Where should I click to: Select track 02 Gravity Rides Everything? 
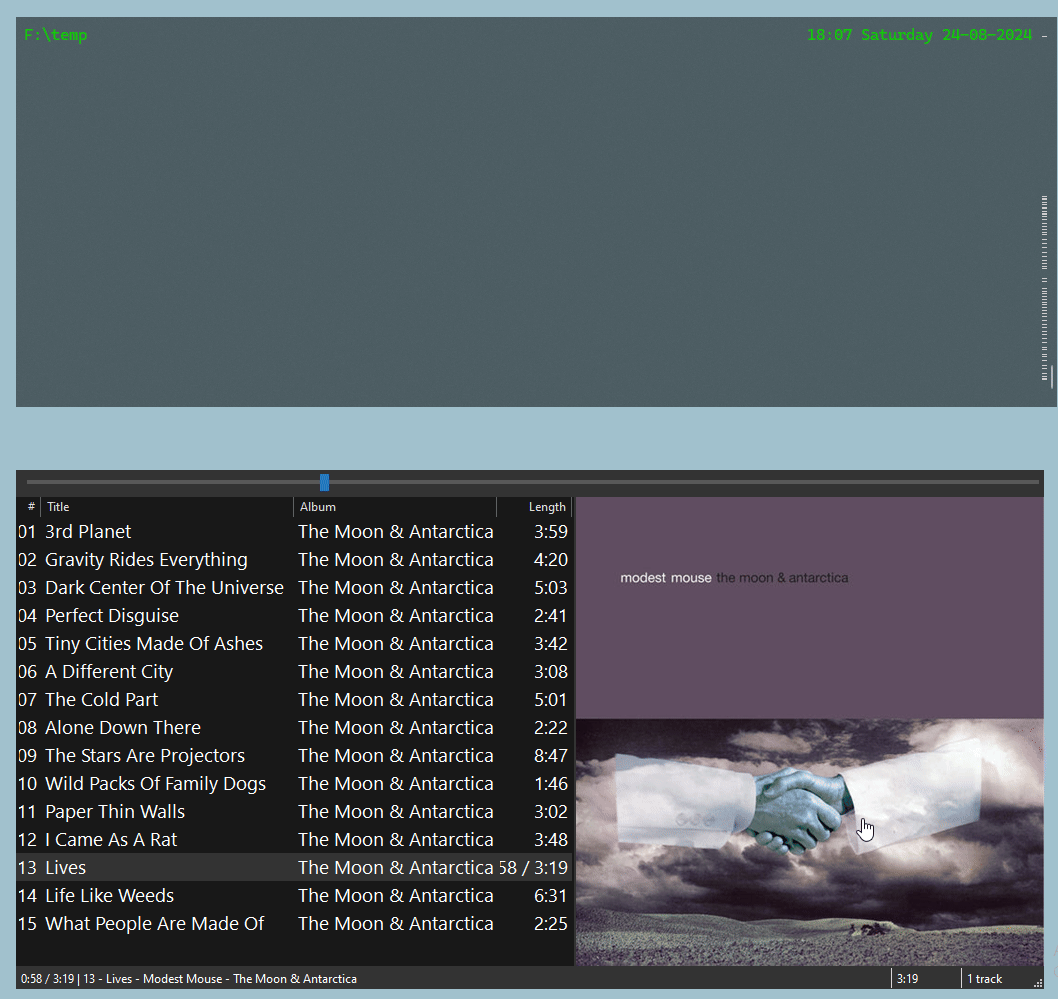click(x=294, y=560)
